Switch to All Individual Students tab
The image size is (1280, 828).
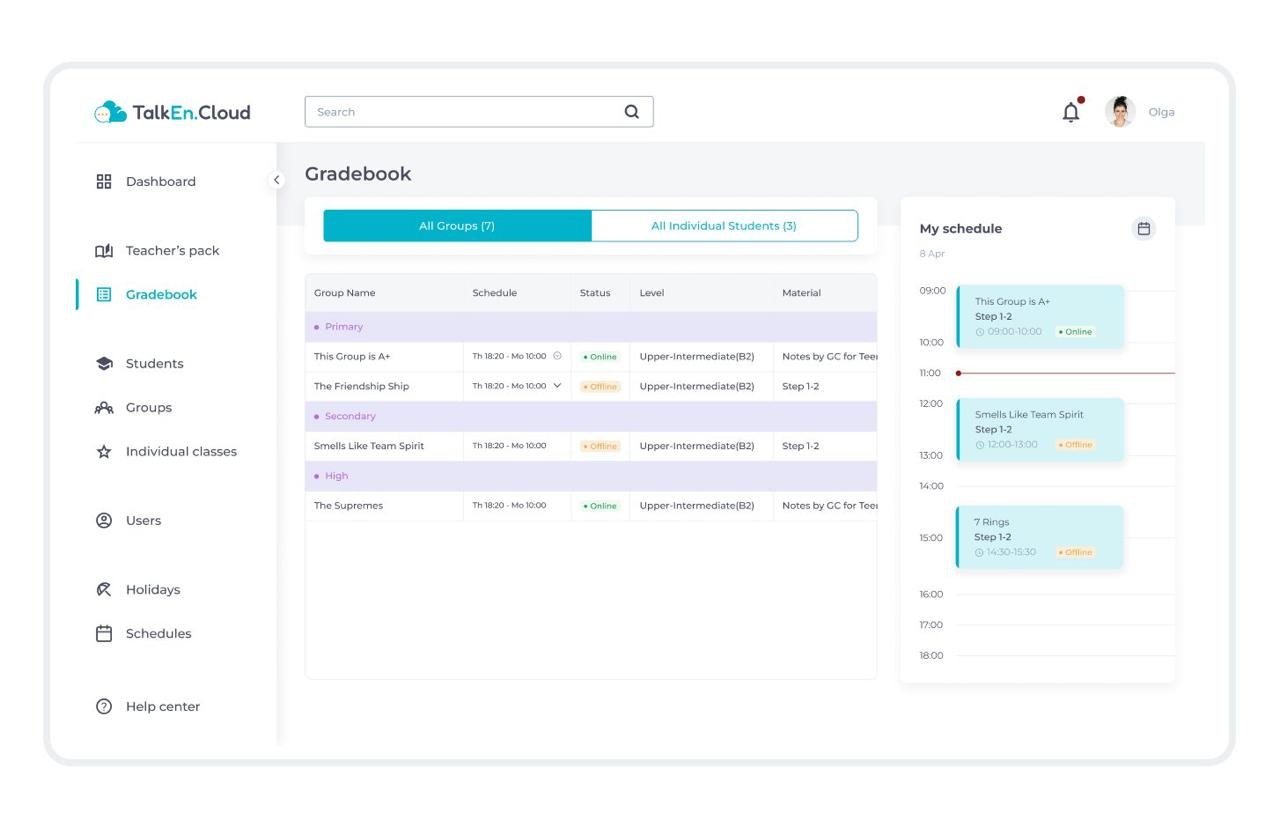(x=724, y=225)
